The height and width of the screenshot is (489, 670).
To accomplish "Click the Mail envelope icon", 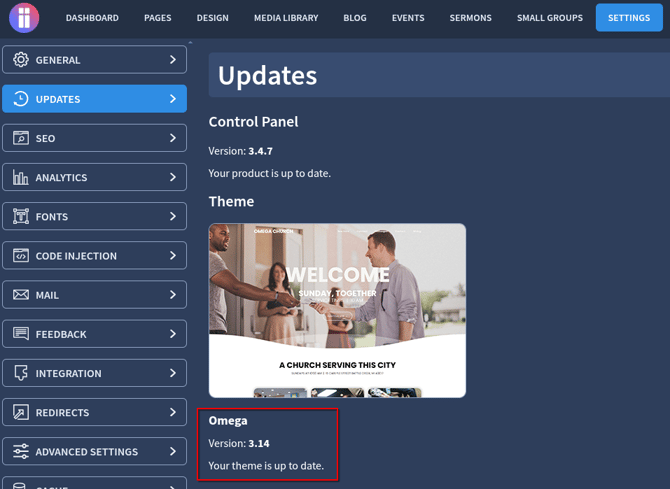I will (x=20, y=295).
